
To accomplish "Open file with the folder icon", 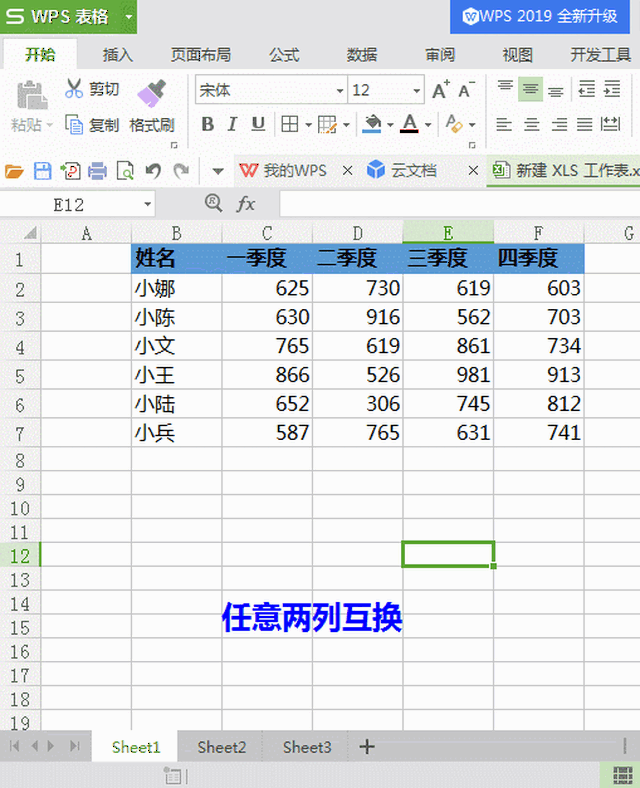I will click(15, 171).
